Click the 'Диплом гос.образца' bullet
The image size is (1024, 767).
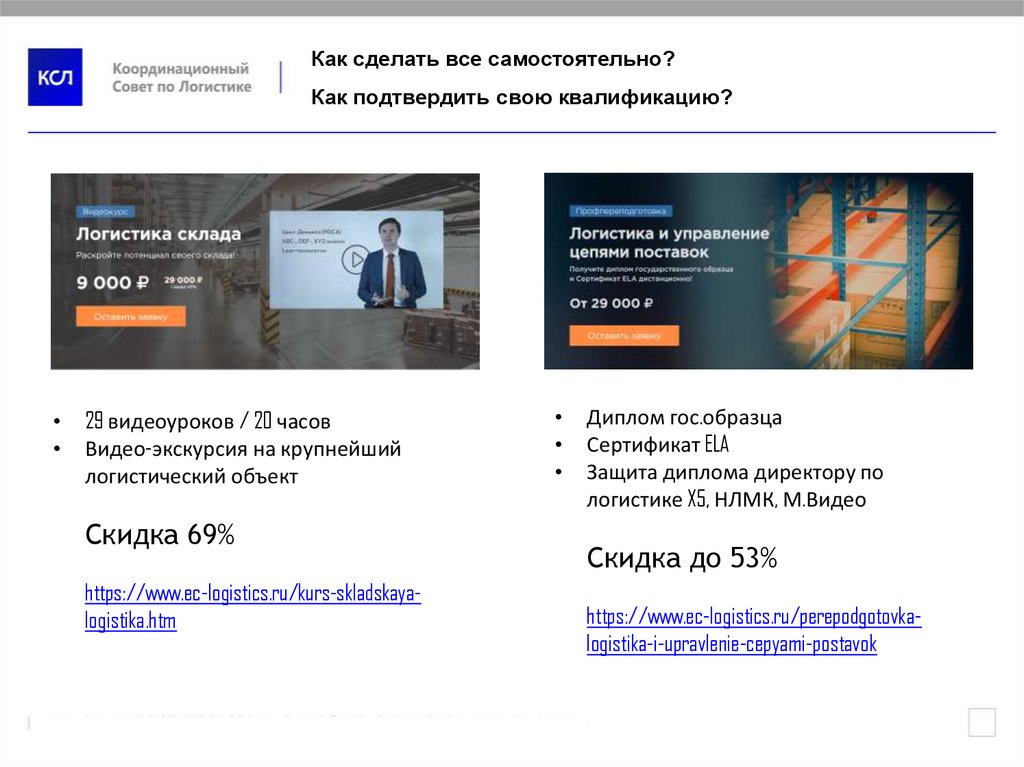684,417
